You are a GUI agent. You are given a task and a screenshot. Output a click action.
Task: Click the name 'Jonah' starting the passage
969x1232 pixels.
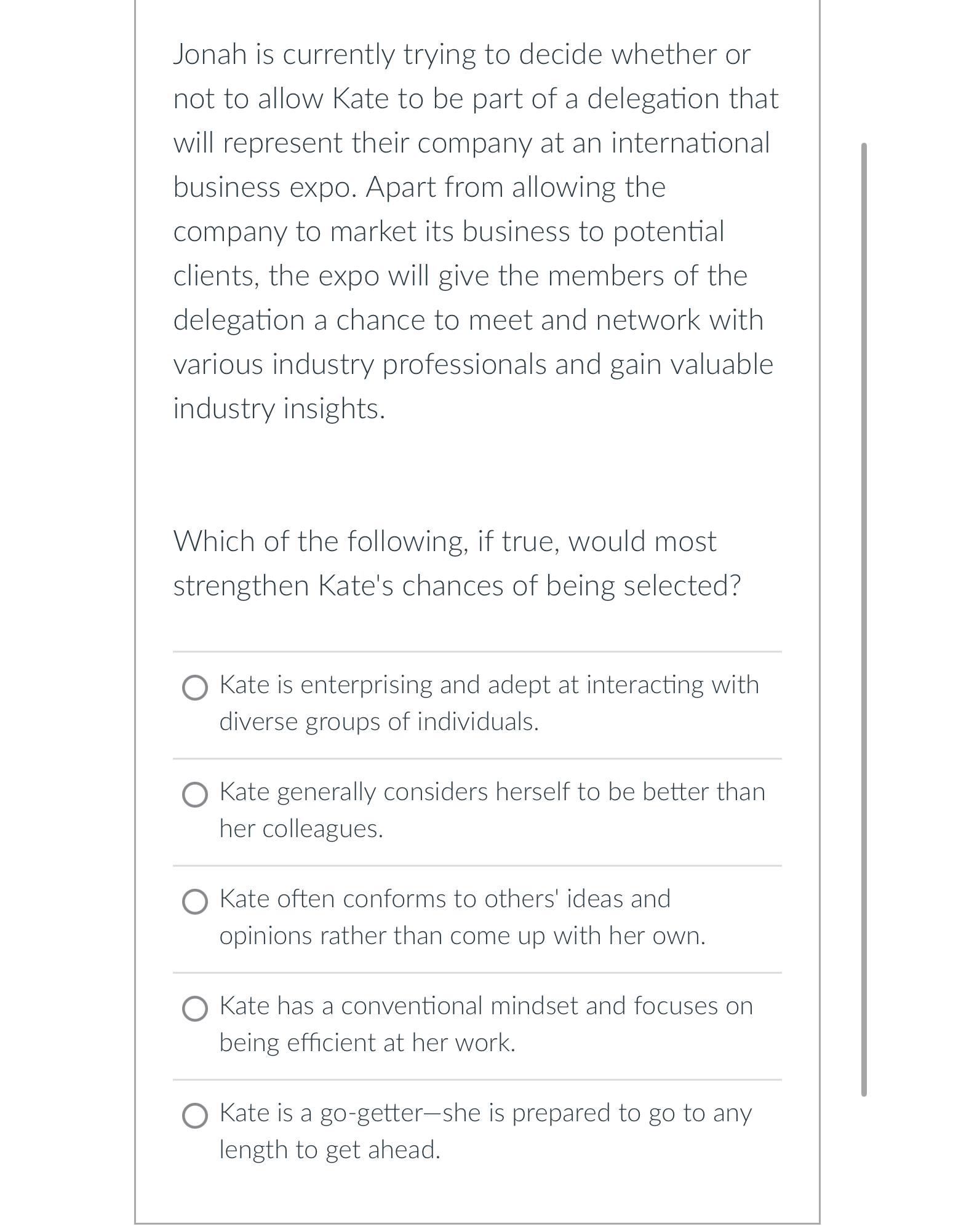210,54
